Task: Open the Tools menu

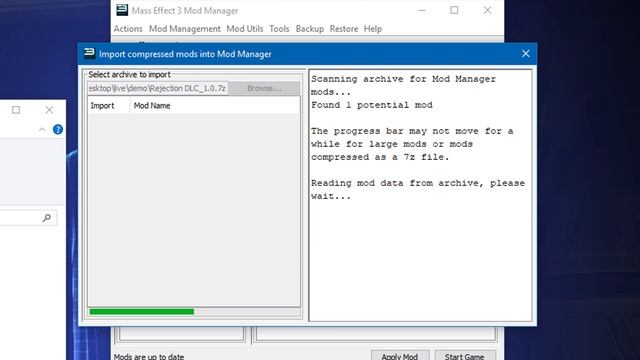Action: pos(279,29)
